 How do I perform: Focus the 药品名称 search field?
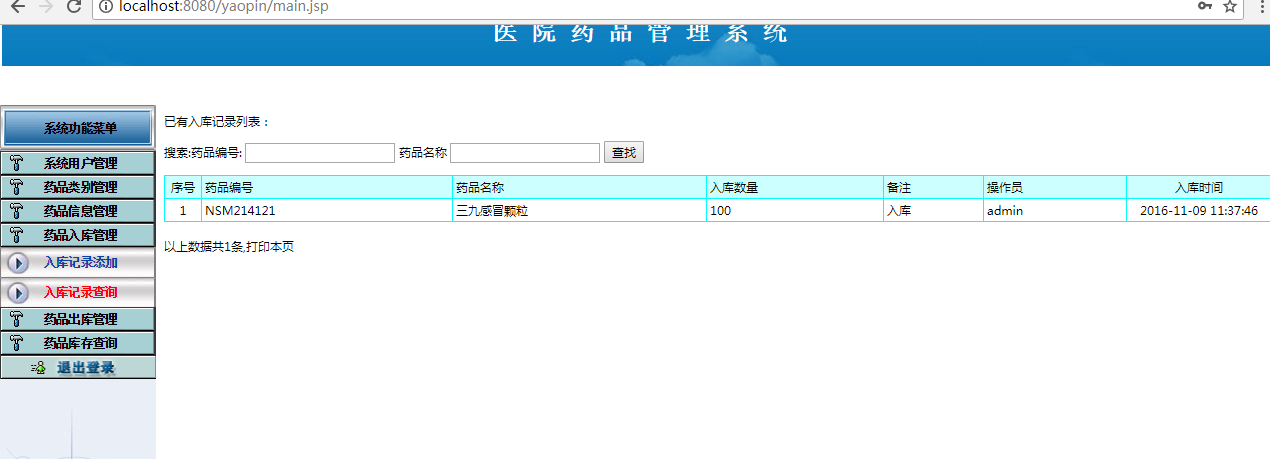(525, 153)
